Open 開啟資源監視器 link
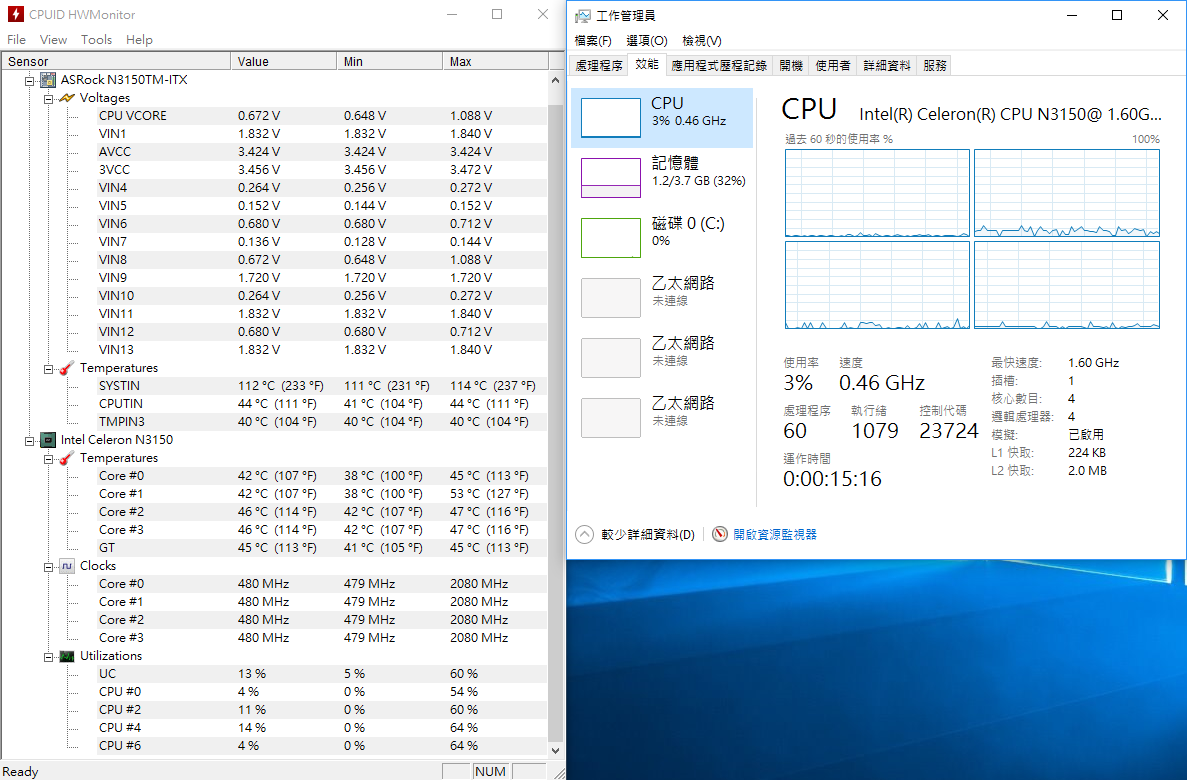The width and height of the screenshot is (1187, 780). pyautogui.click(x=775, y=535)
